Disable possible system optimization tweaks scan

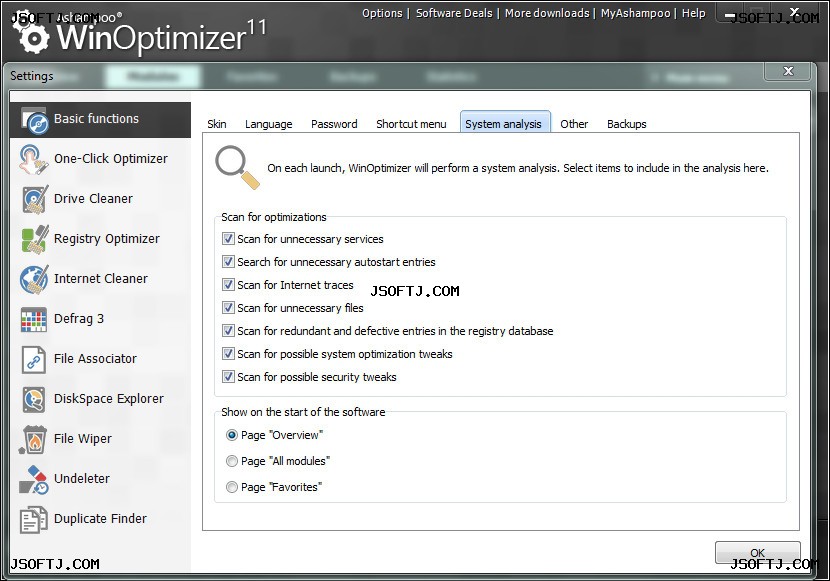click(x=228, y=353)
